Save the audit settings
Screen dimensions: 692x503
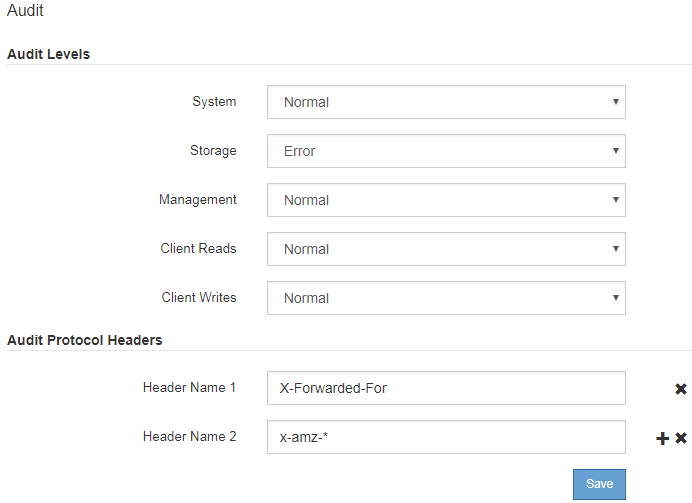click(x=599, y=484)
